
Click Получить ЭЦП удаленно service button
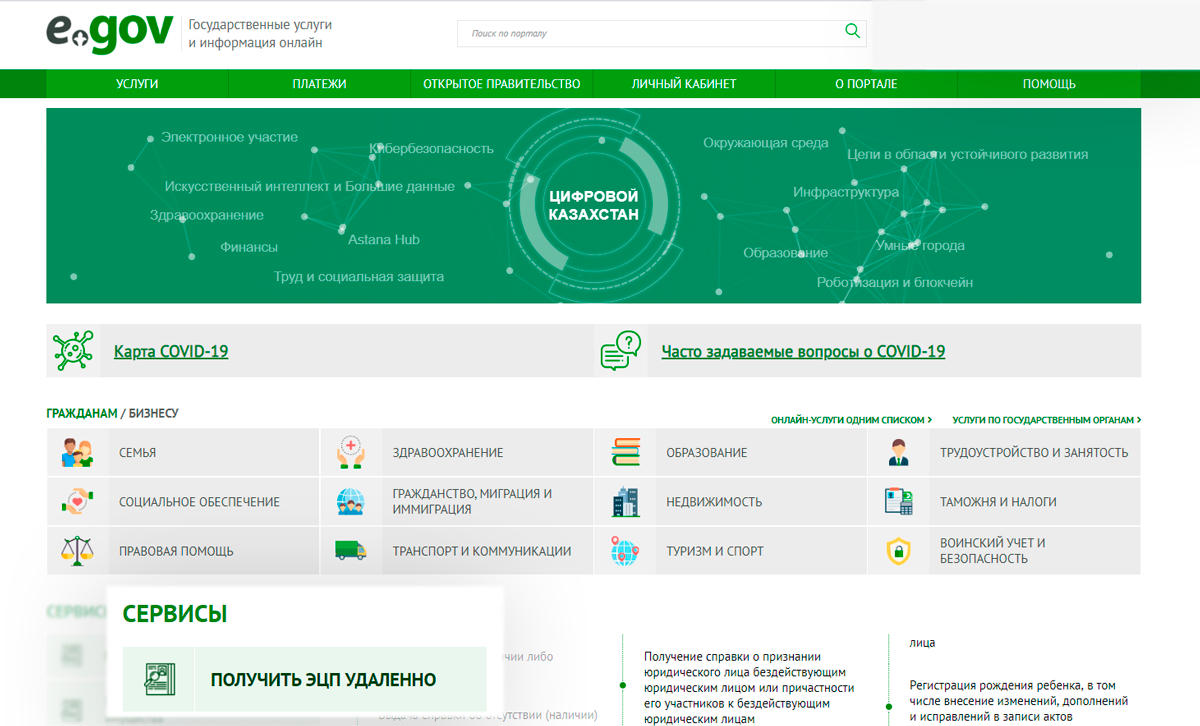pyautogui.click(x=304, y=679)
